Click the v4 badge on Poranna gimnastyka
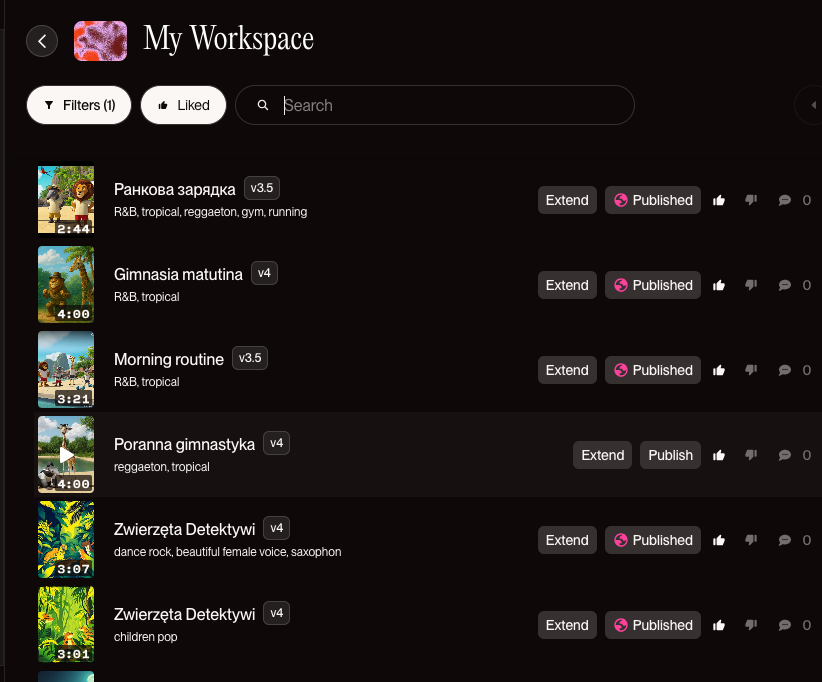822x682 pixels. click(x=276, y=443)
